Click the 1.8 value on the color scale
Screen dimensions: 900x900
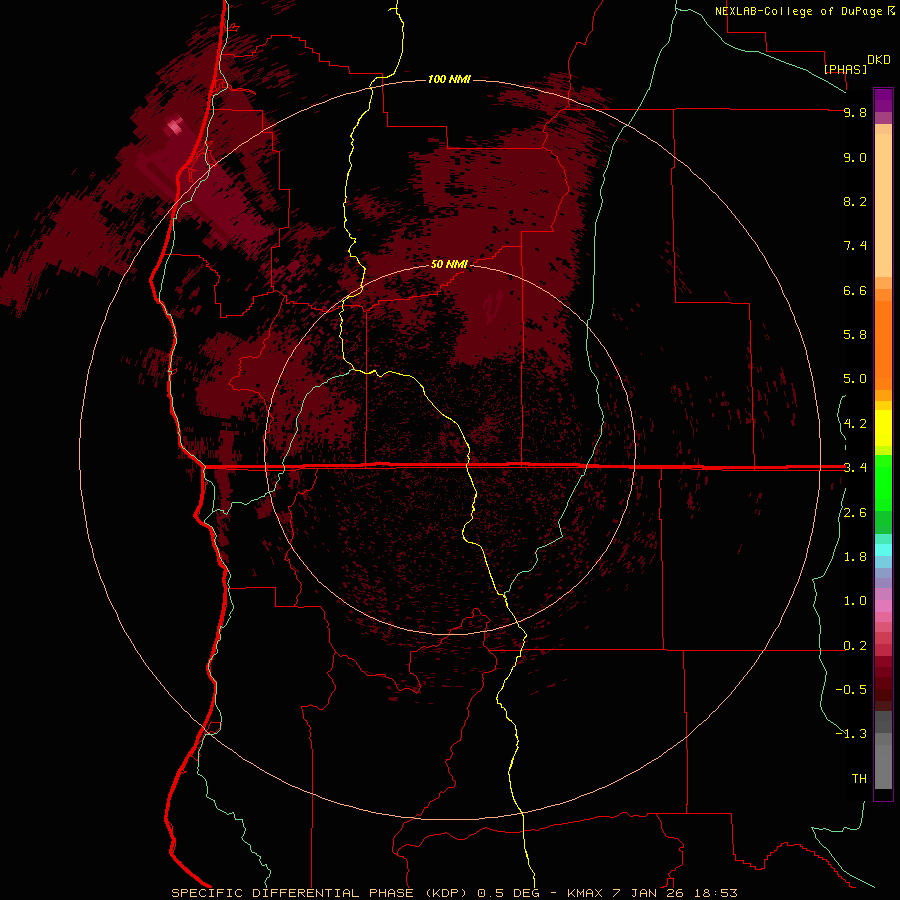pos(855,557)
